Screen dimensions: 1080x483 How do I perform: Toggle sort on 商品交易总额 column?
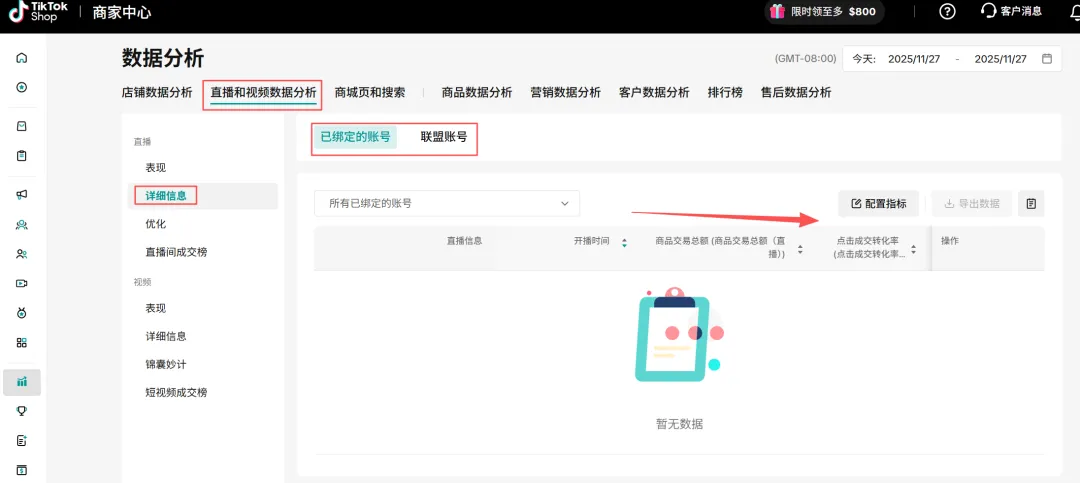click(x=799, y=248)
